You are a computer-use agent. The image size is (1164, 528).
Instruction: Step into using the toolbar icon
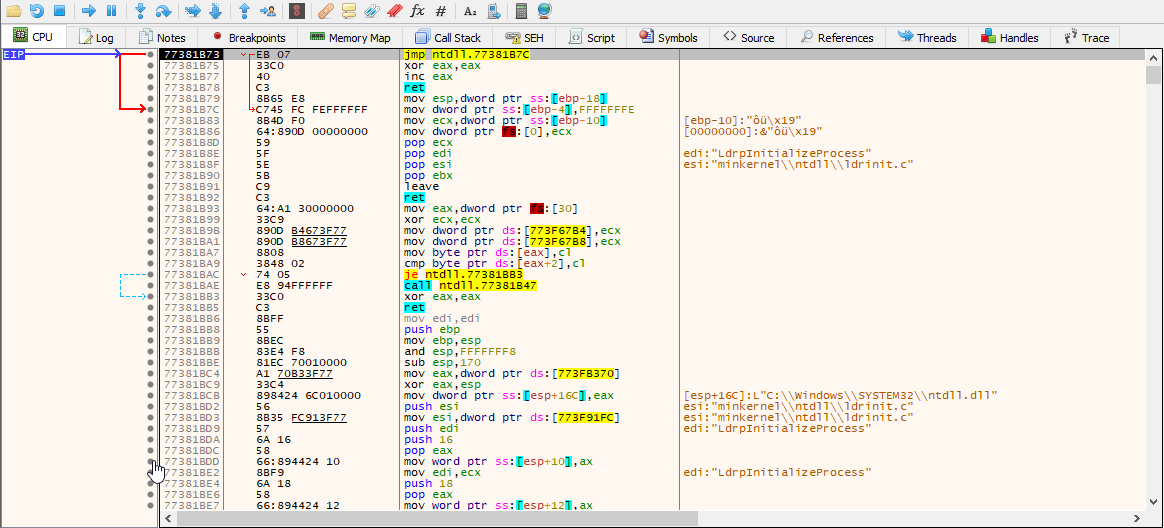click(141, 10)
